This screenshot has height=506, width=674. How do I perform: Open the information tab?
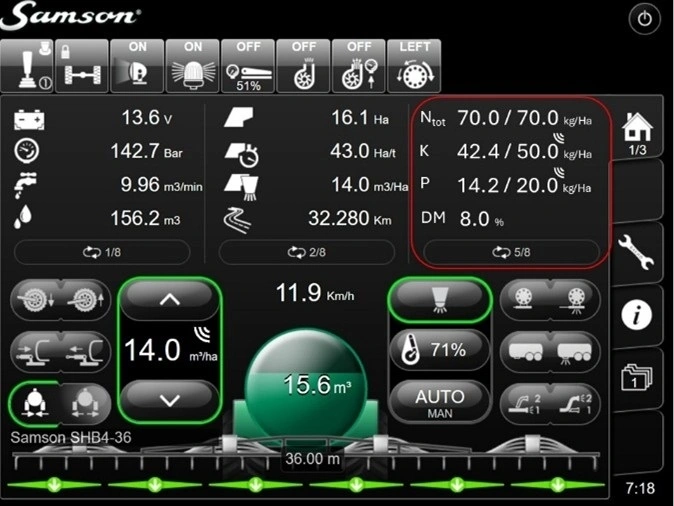click(637, 314)
